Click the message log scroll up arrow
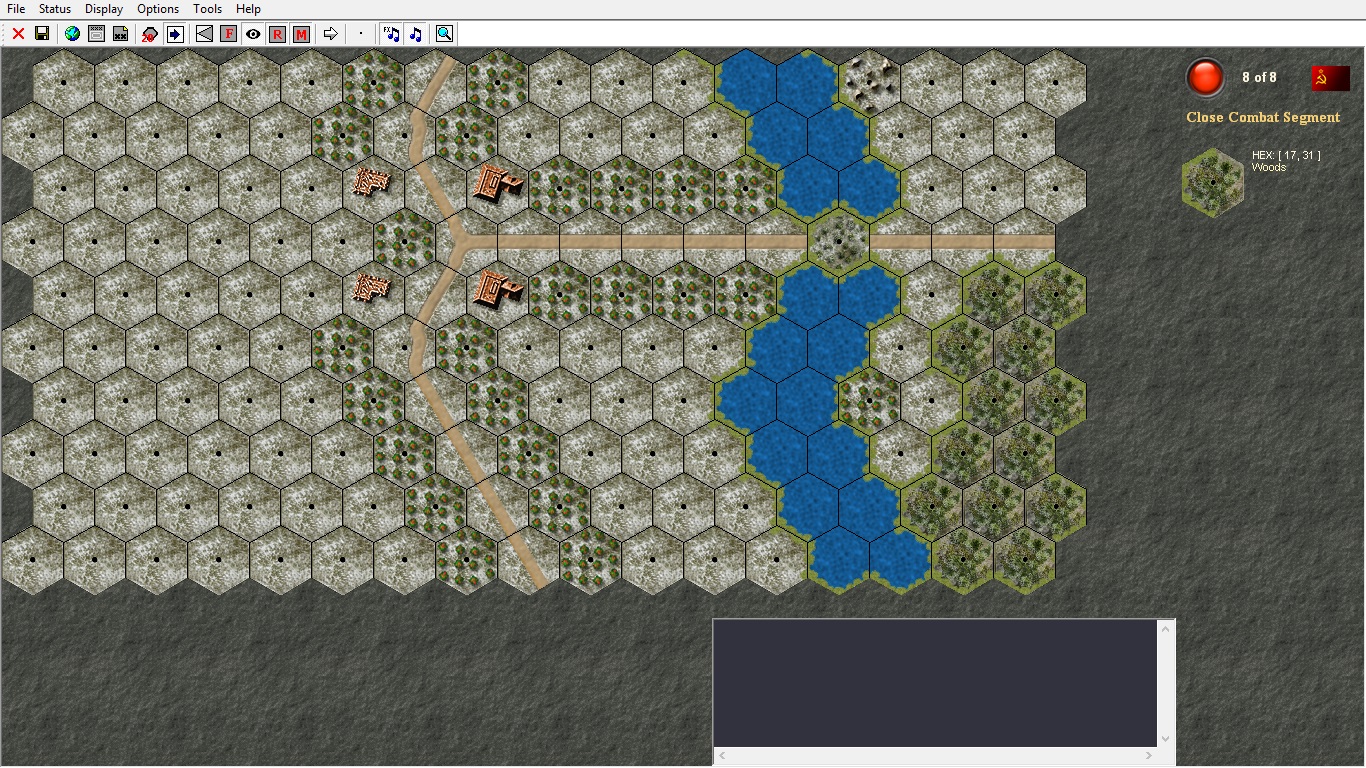 point(1165,628)
